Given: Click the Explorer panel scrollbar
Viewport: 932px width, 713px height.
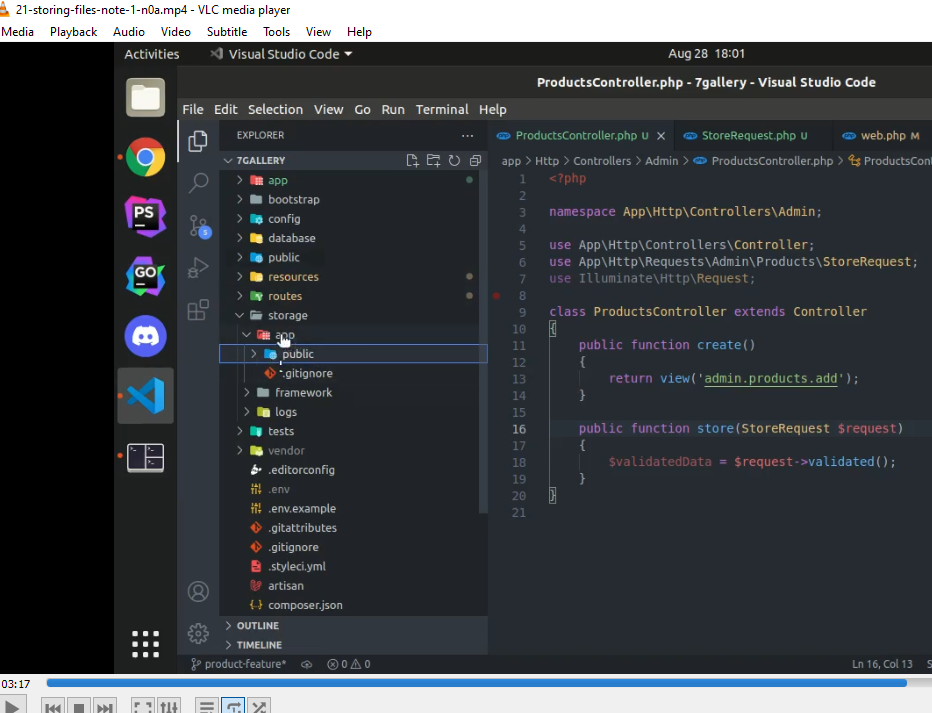Looking at the screenshot, I should click(x=483, y=342).
